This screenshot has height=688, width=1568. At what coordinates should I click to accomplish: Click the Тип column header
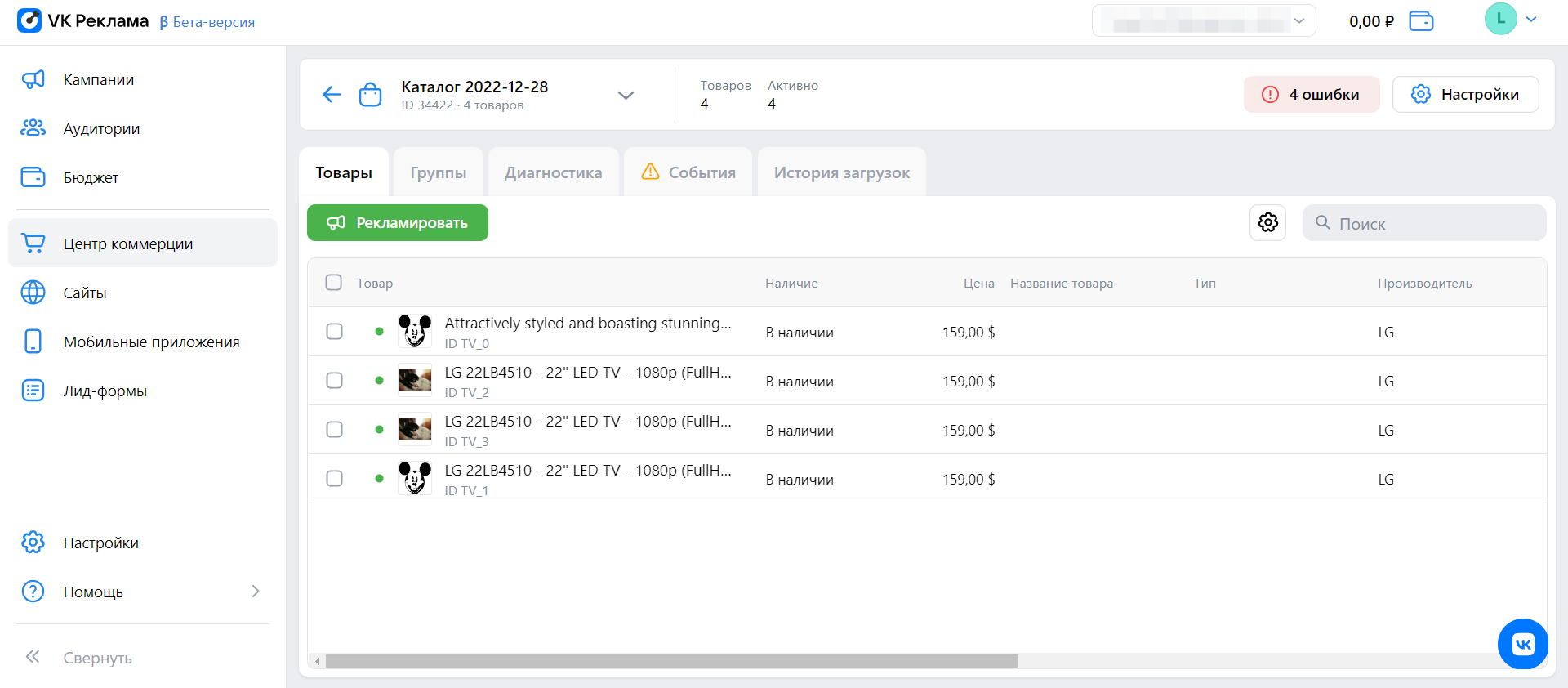coord(1205,283)
